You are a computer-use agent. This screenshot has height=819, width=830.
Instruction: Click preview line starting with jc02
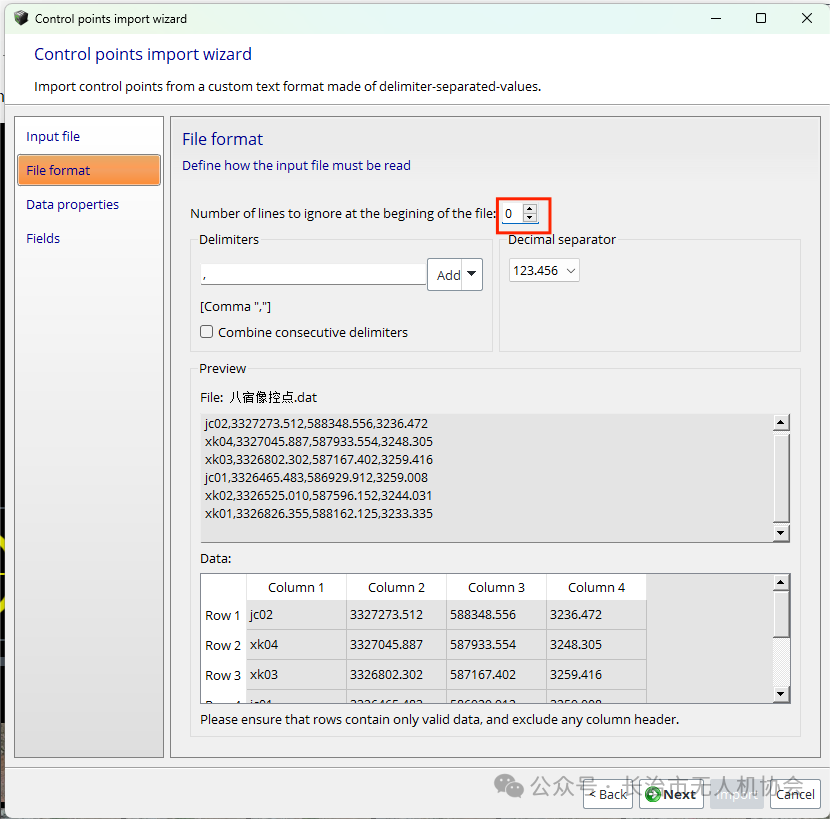(x=316, y=424)
